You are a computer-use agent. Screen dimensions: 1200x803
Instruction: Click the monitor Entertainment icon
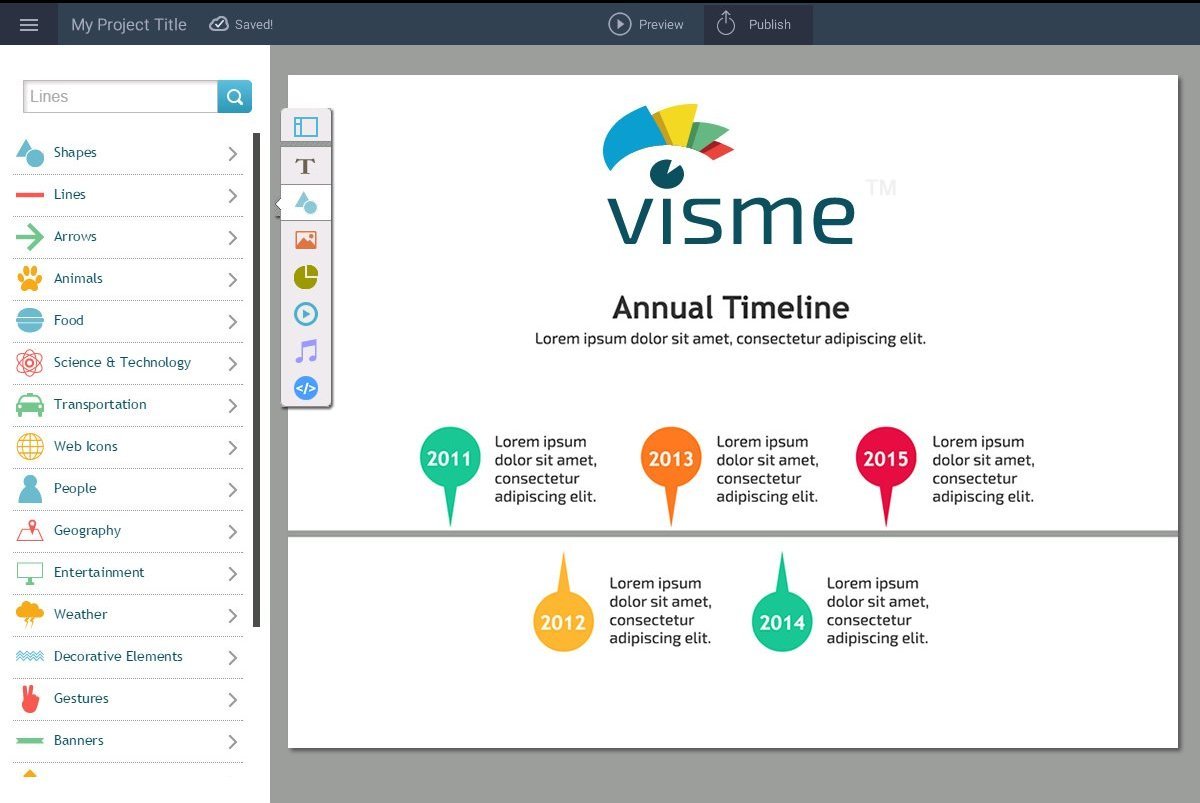(x=30, y=573)
